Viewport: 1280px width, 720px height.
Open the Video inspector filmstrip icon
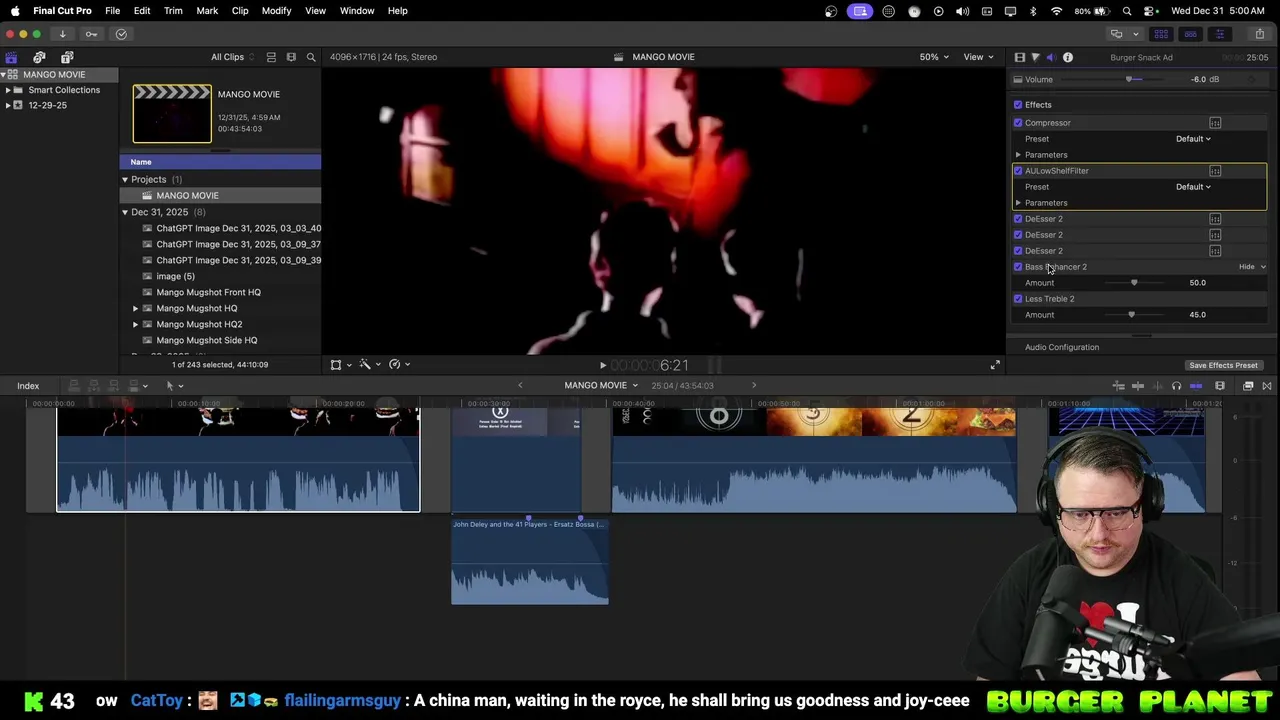pyautogui.click(x=1019, y=57)
